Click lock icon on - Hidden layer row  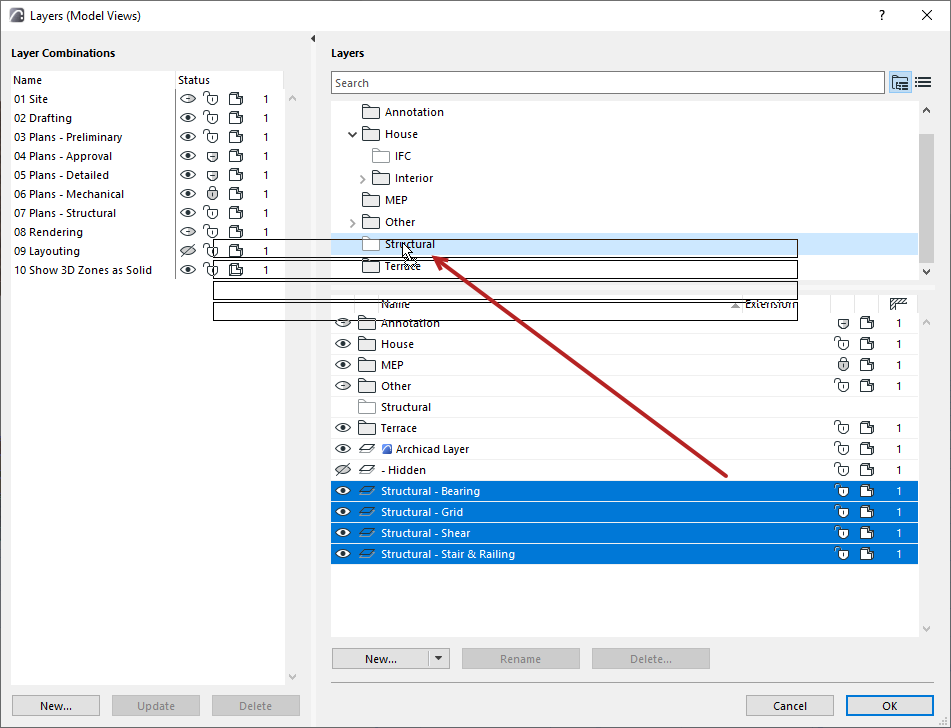(x=842, y=470)
